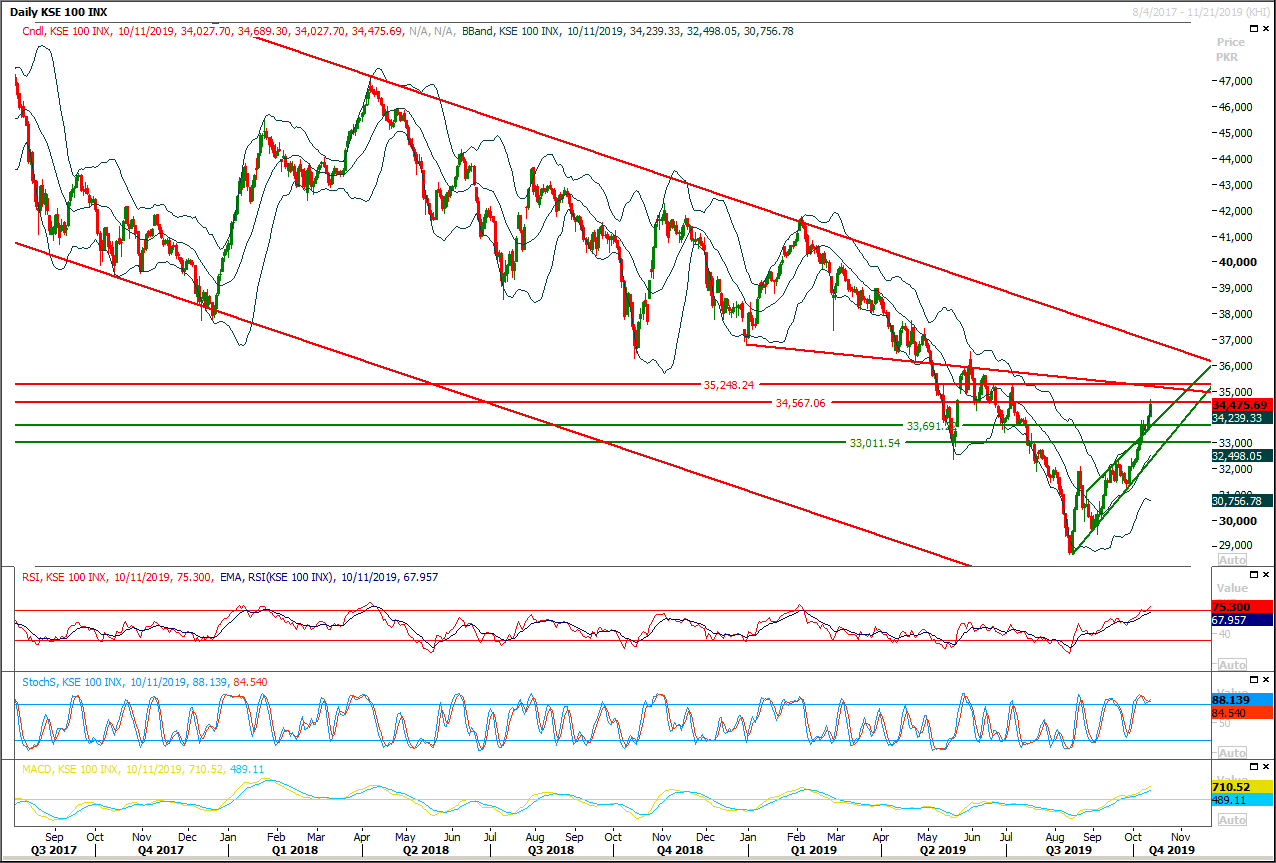1276x863 pixels.
Task: Click the 34,239.33 upper band value tag
Action: click(1241, 418)
